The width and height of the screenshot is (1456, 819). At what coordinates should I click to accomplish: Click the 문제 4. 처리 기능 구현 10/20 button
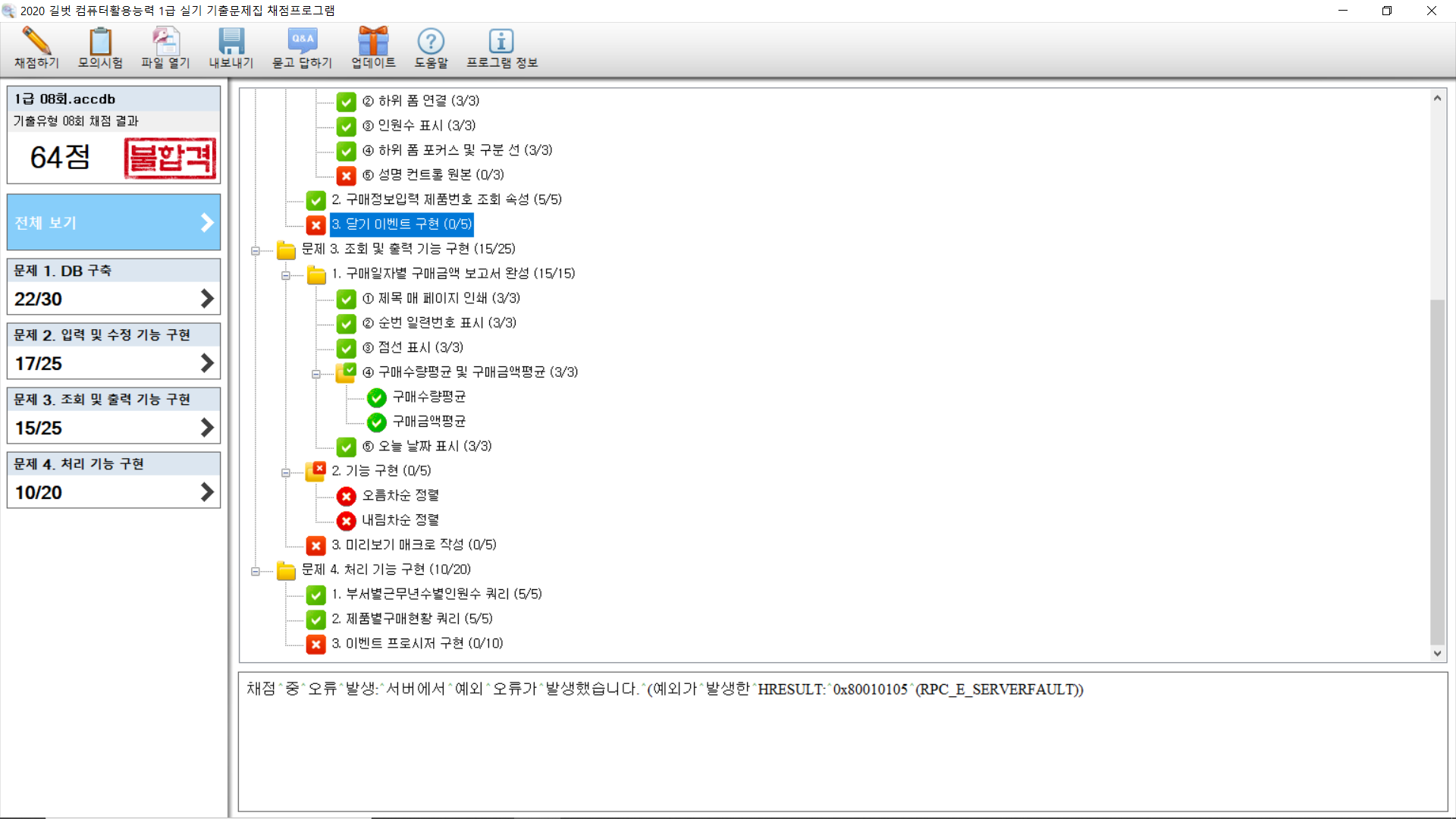tap(114, 481)
